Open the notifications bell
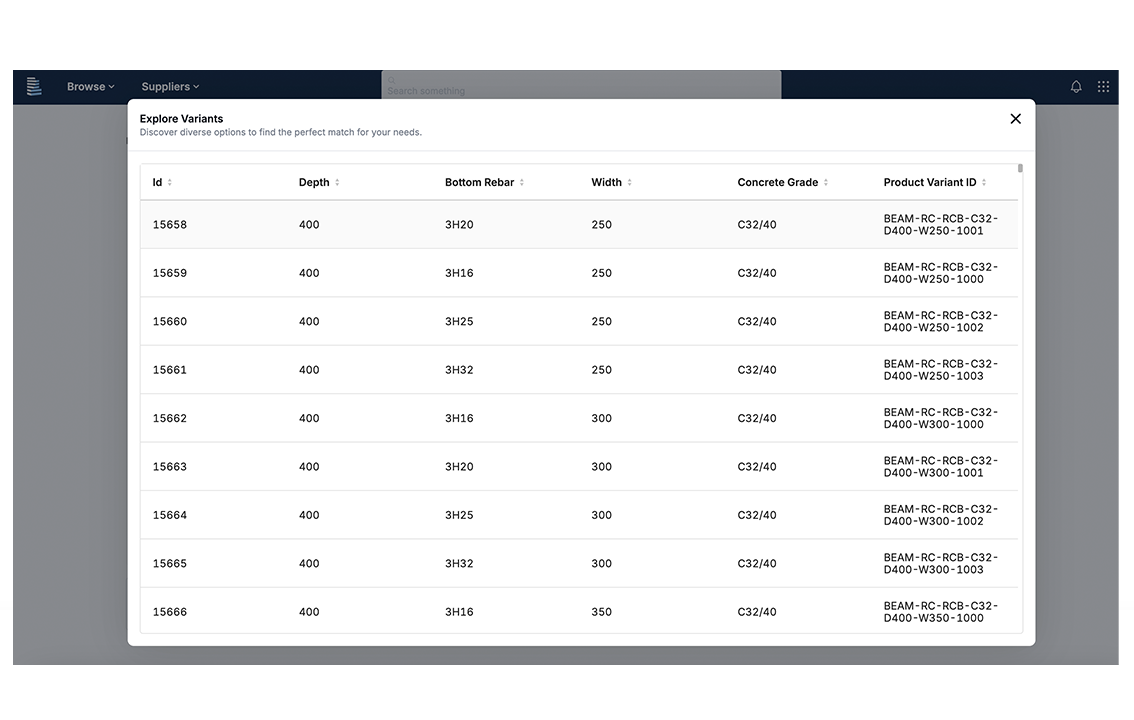Viewport: 1134px width, 720px height. 1076,86
